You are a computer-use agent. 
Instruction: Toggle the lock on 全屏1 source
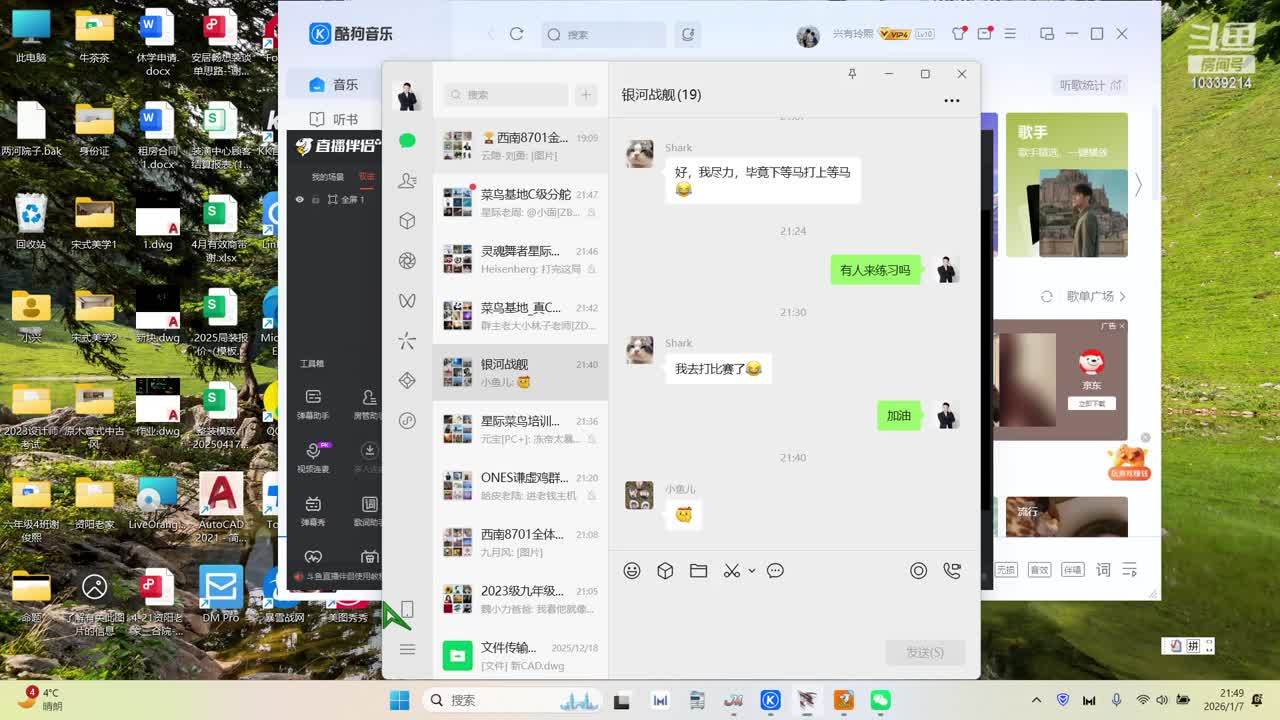(316, 200)
